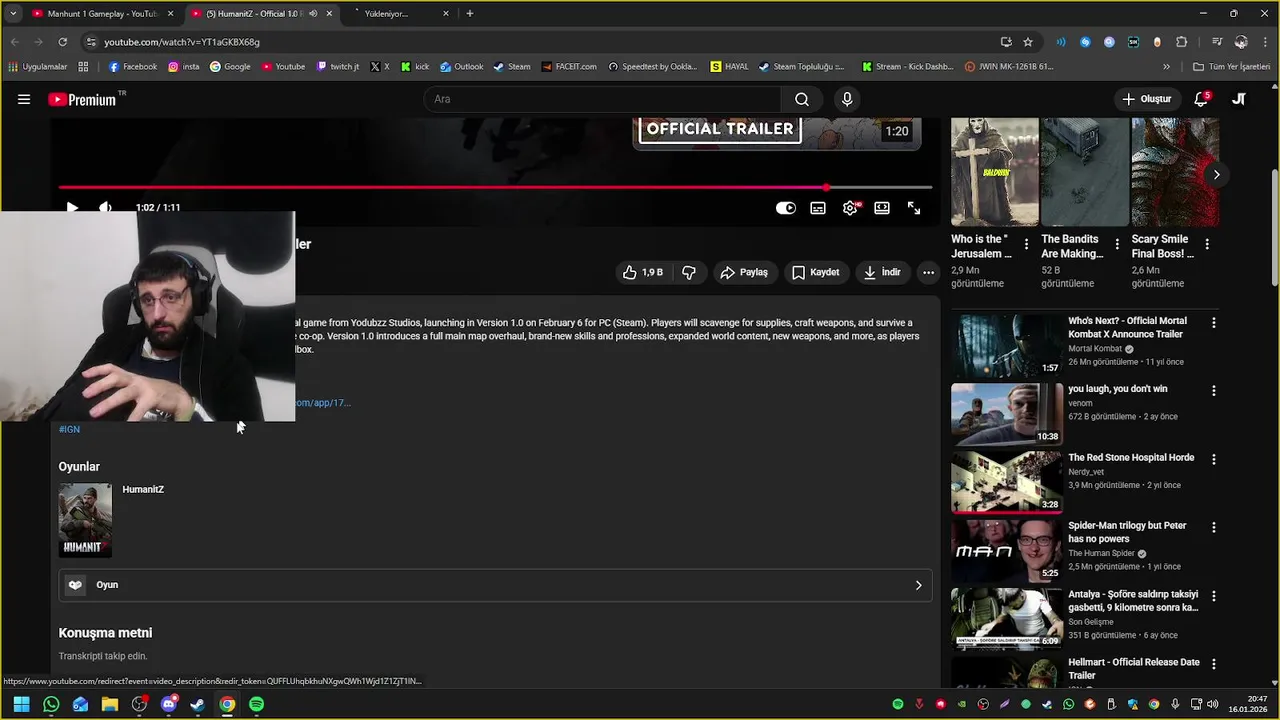1280x720 pixels.
Task: Open File Explorer from the taskbar
Action: coord(110,704)
